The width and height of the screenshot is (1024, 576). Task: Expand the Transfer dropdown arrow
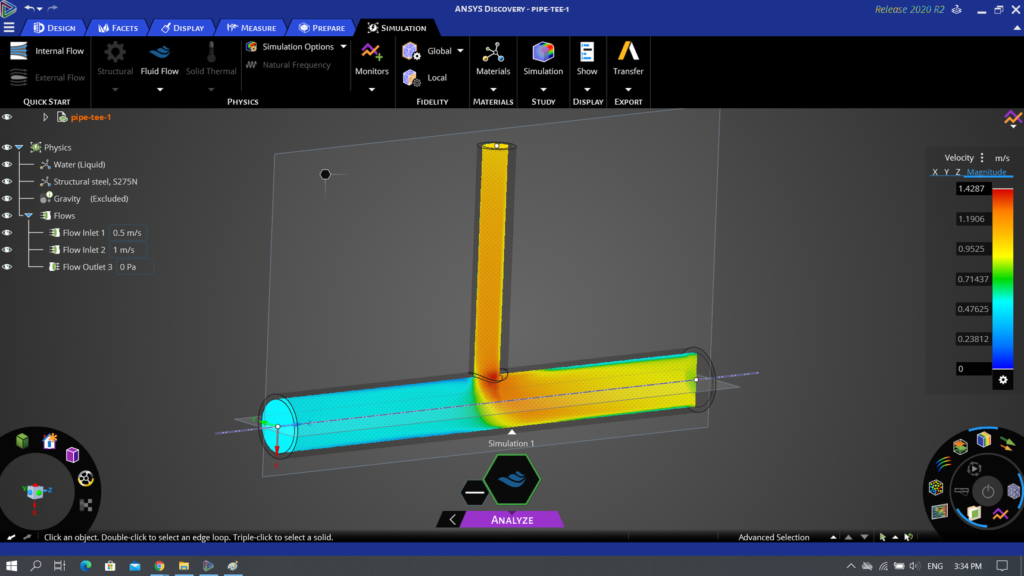click(x=628, y=89)
